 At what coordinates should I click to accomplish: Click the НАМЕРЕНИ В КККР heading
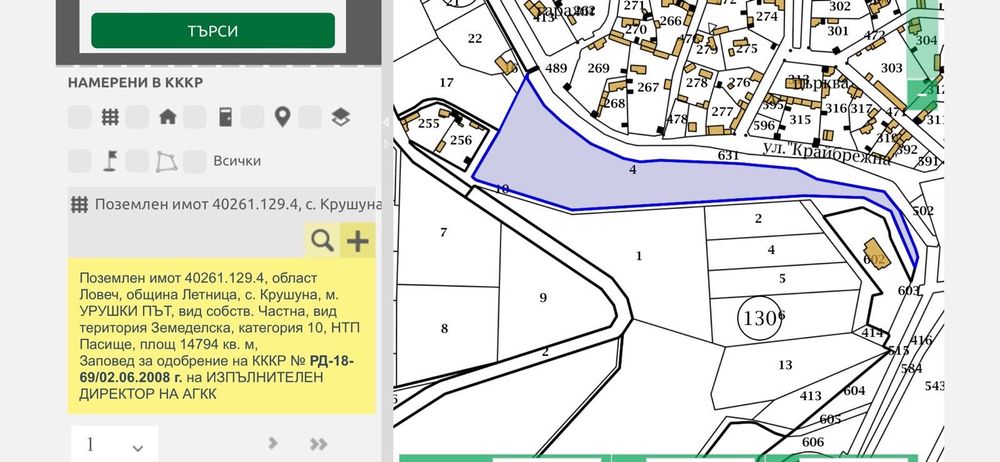pyautogui.click(x=136, y=83)
